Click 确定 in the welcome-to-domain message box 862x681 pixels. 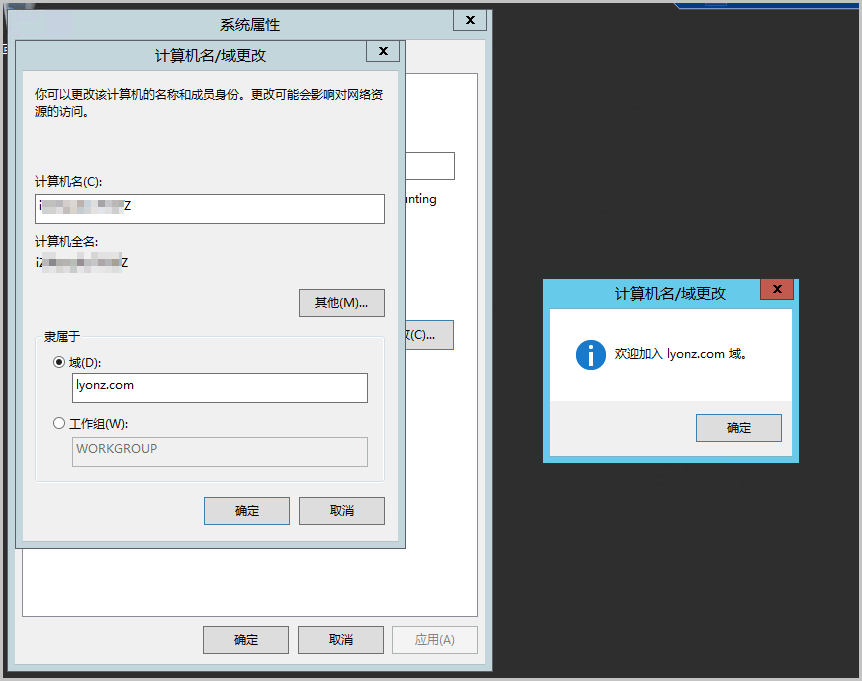click(x=738, y=428)
